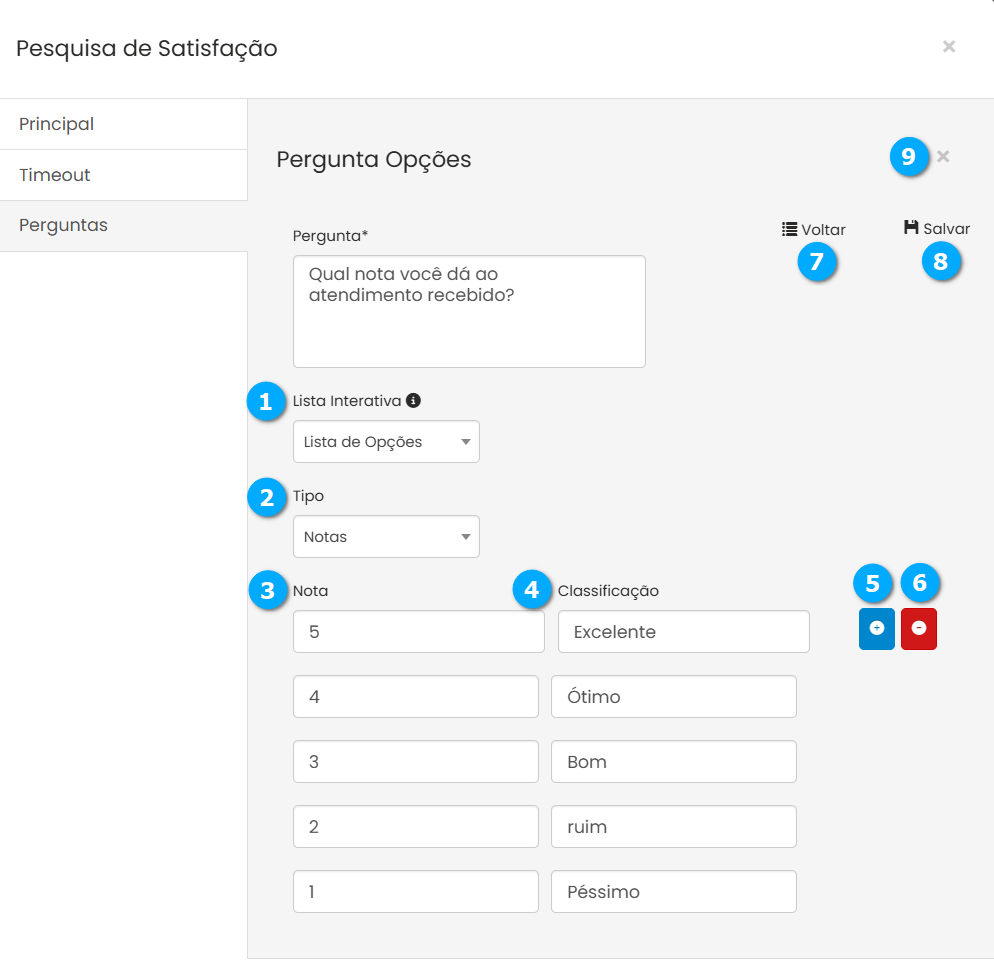Viewport: 994px width, 978px height.
Task: Close the Pergunta Opções panel
Action: coord(943,156)
